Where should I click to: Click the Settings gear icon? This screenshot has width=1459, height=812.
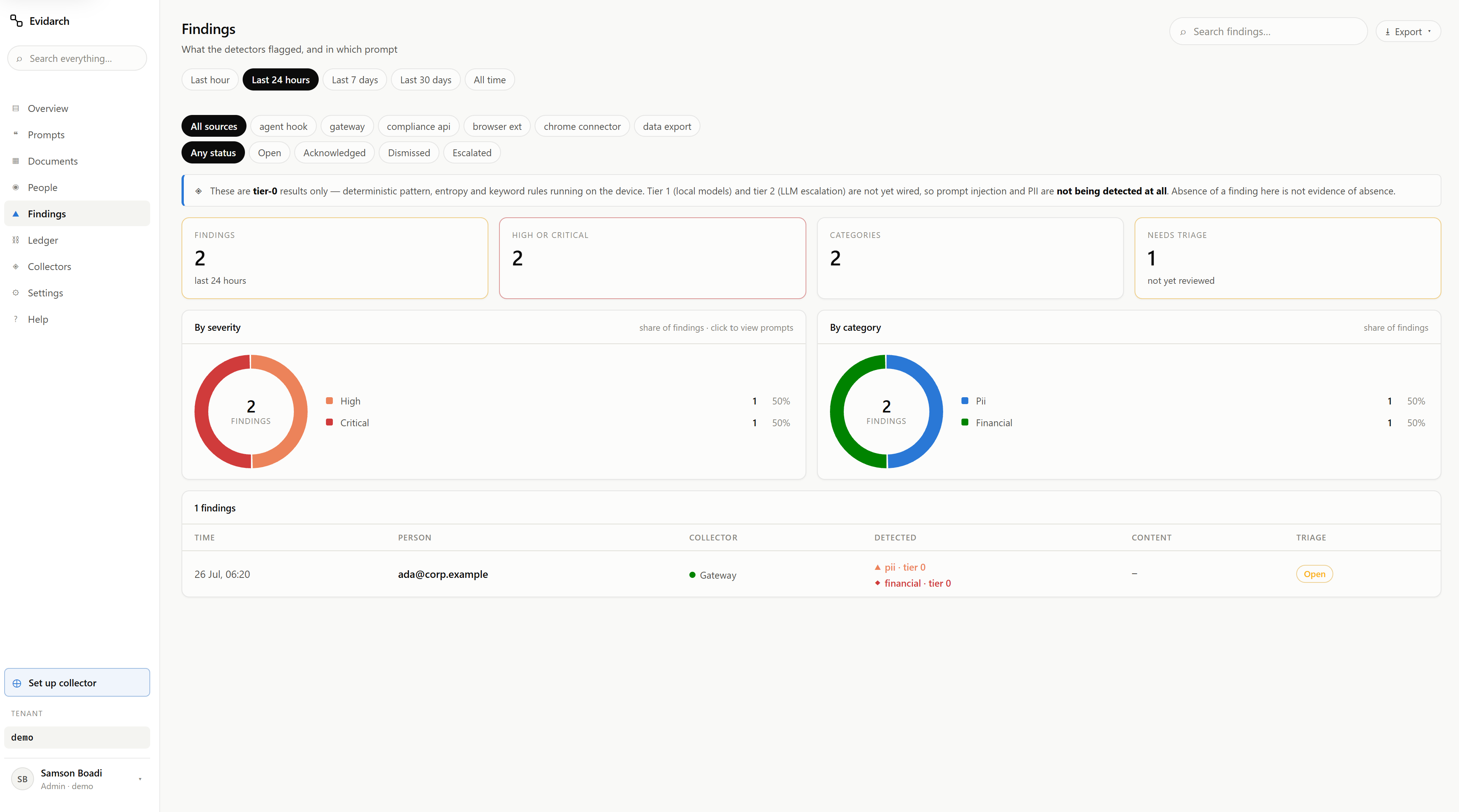16,292
